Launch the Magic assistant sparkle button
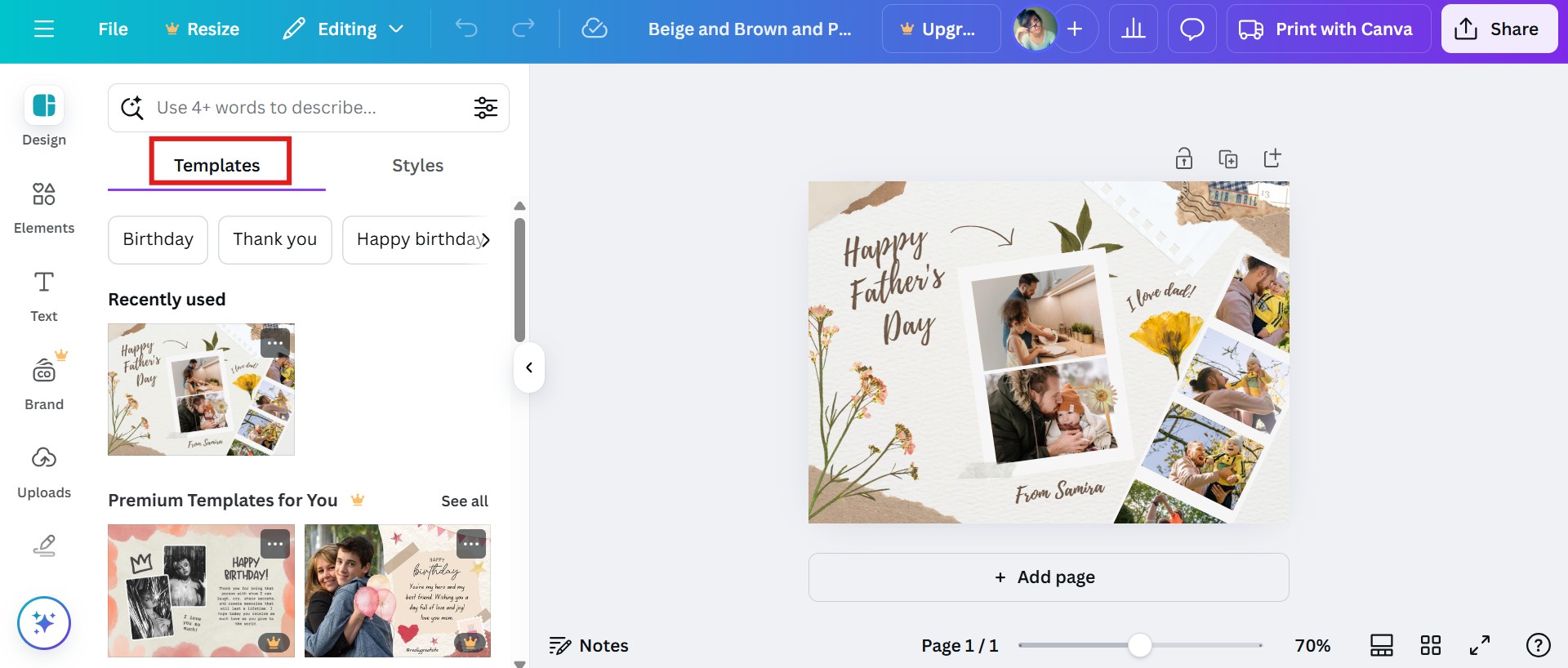The width and height of the screenshot is (1568, 668). coord(44,623)
